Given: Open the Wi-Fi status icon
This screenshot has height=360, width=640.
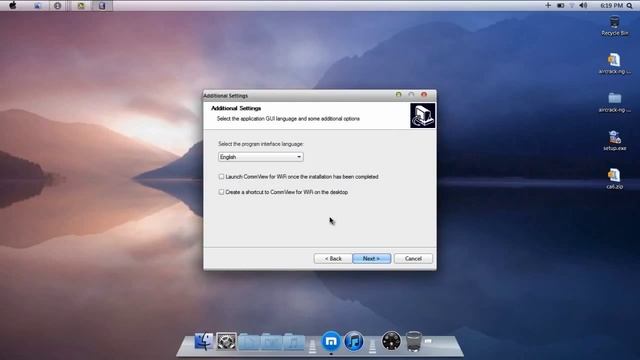Looking at the screenshot, I should tap(572, 5).
